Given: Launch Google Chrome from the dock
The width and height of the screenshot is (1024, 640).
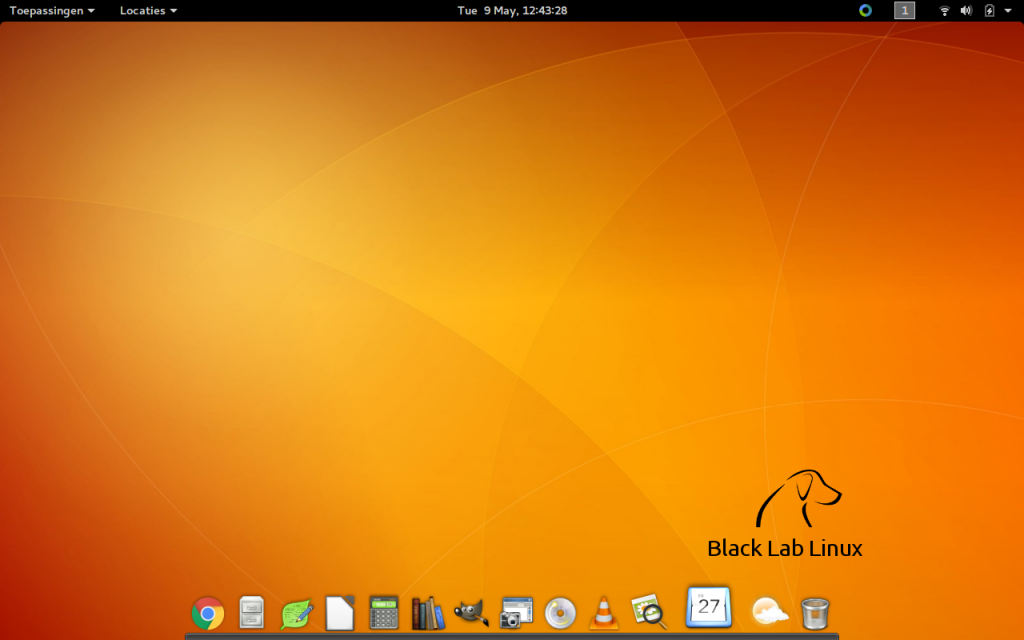Looking at the screenshot, I should [208, 612].
